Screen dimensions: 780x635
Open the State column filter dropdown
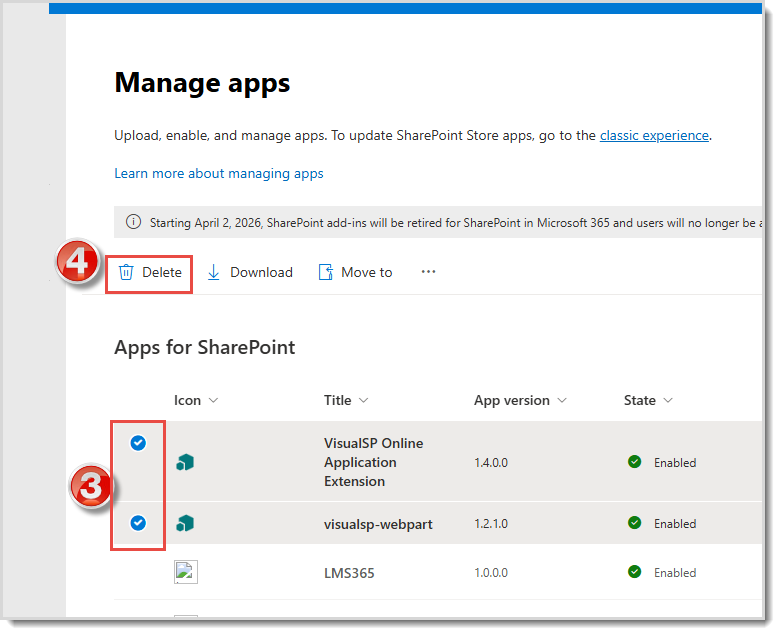click(x=667, y=401)
